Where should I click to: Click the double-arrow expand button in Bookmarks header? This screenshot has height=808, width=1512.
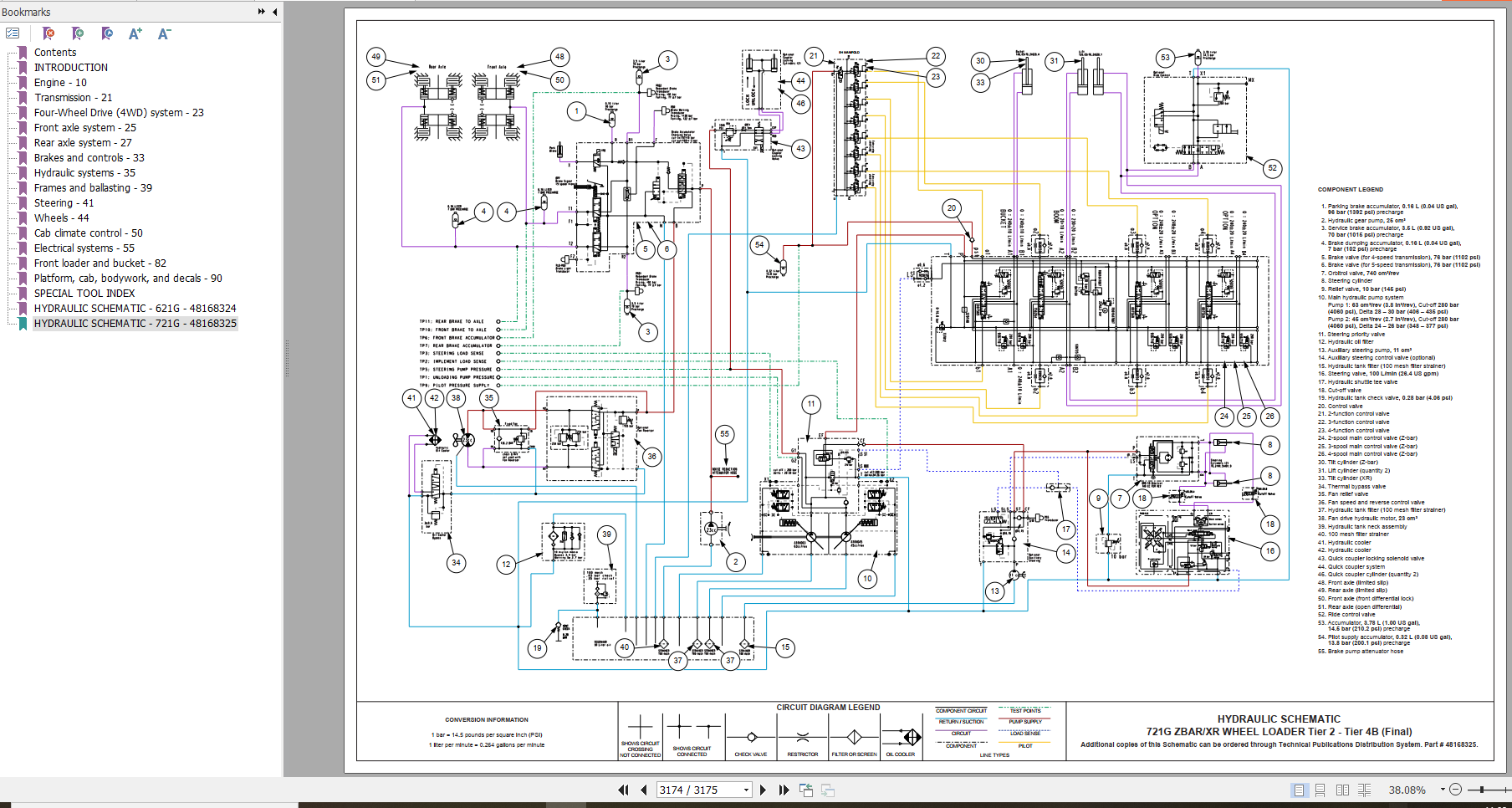click(x=262, y=12)
